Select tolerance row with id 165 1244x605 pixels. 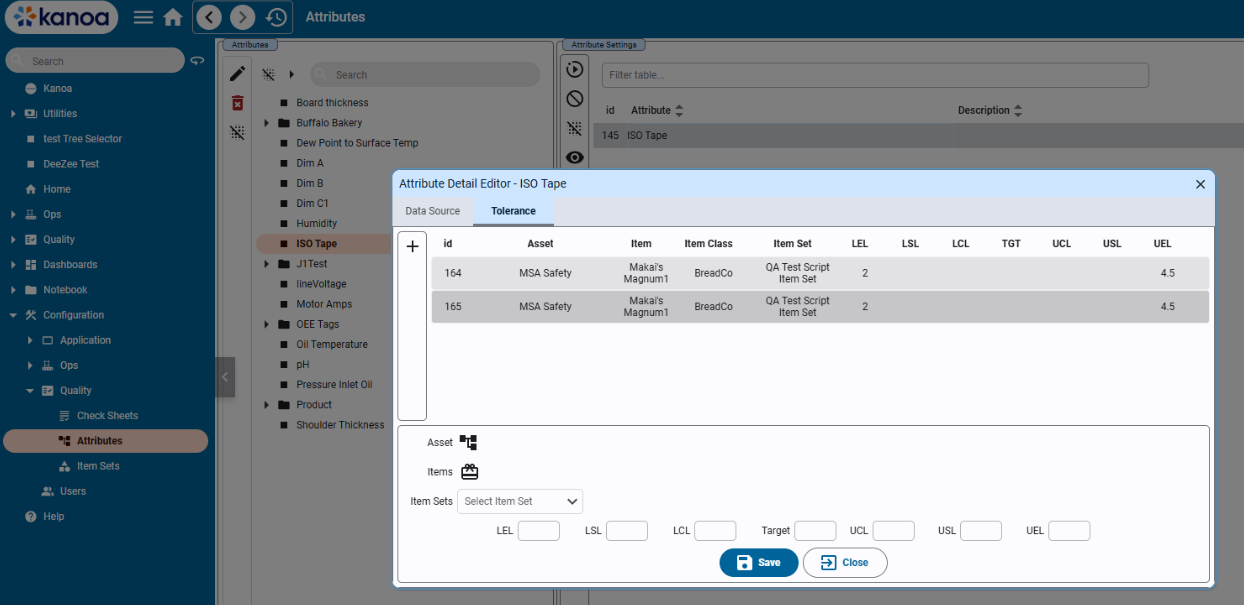point(819,307)
